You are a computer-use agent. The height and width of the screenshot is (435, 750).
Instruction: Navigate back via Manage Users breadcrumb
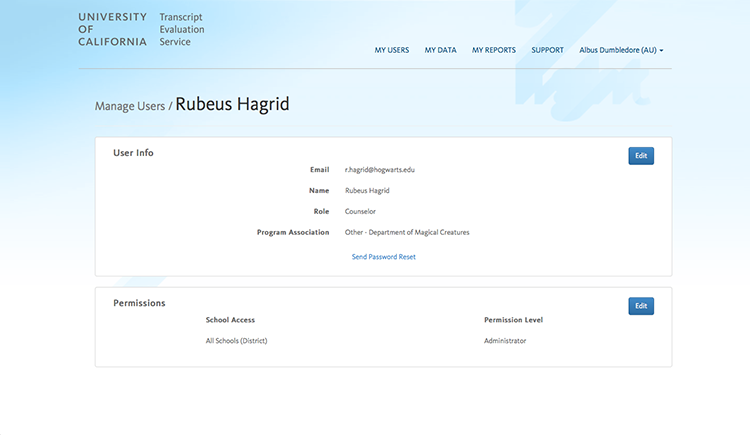click(130, 105)
